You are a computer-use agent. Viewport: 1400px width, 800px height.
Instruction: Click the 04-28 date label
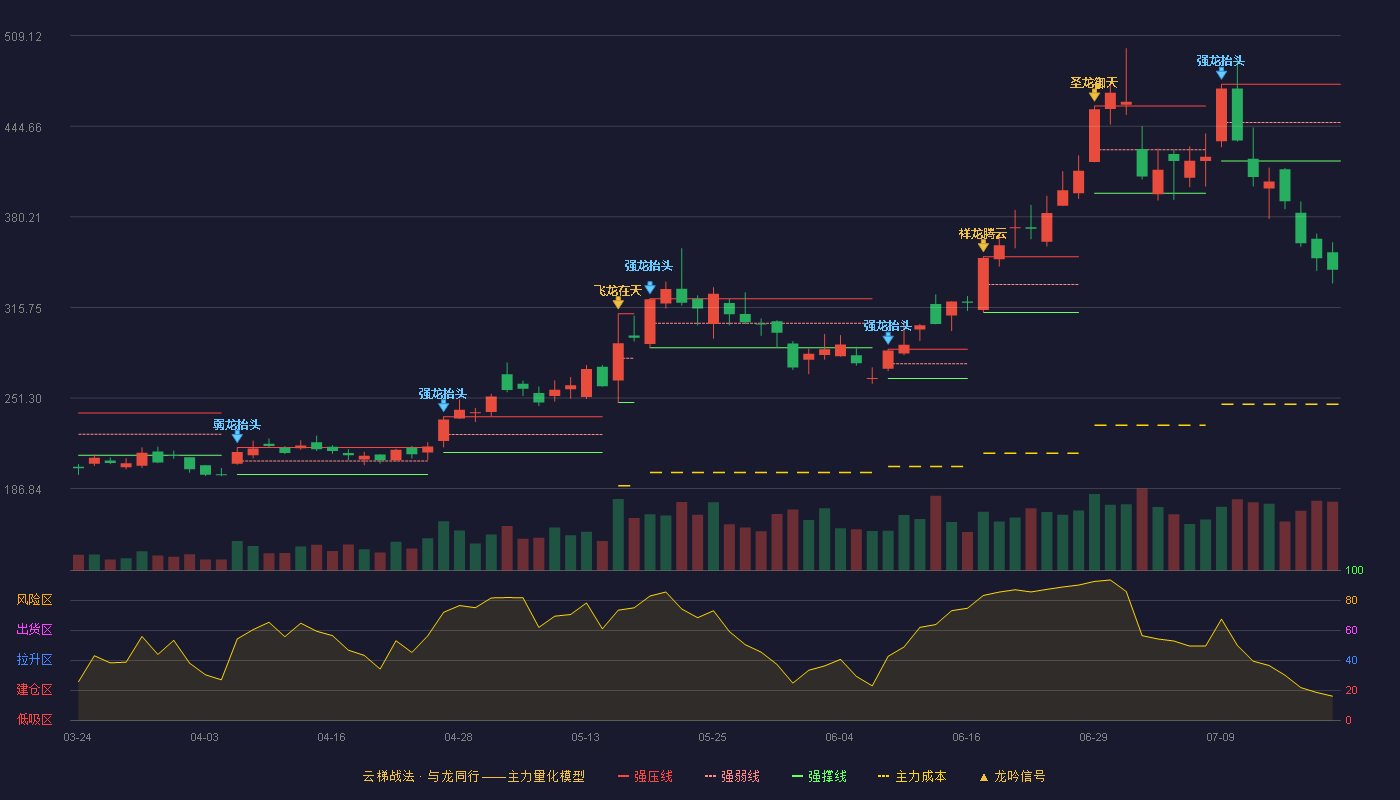click(459, 737)
